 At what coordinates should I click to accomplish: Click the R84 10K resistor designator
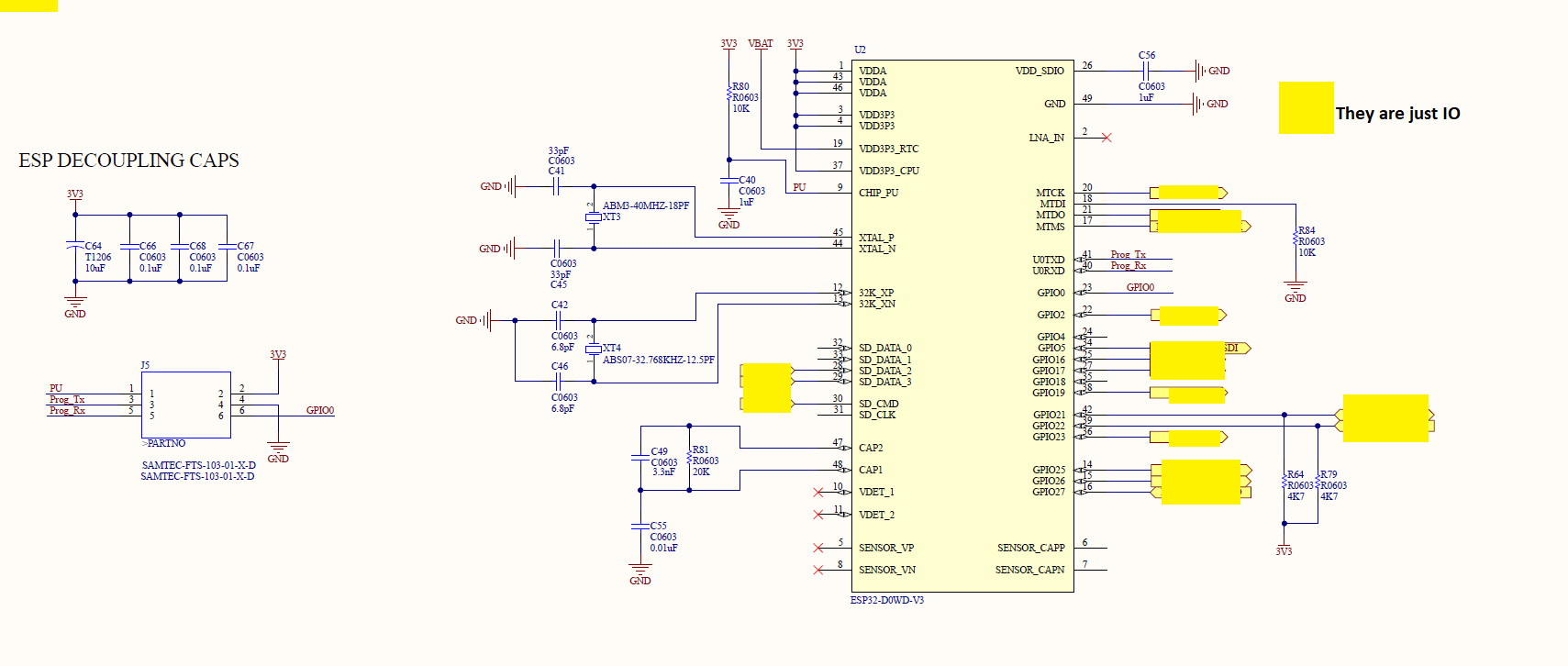pyautogui.click(x=1307, y=230)
